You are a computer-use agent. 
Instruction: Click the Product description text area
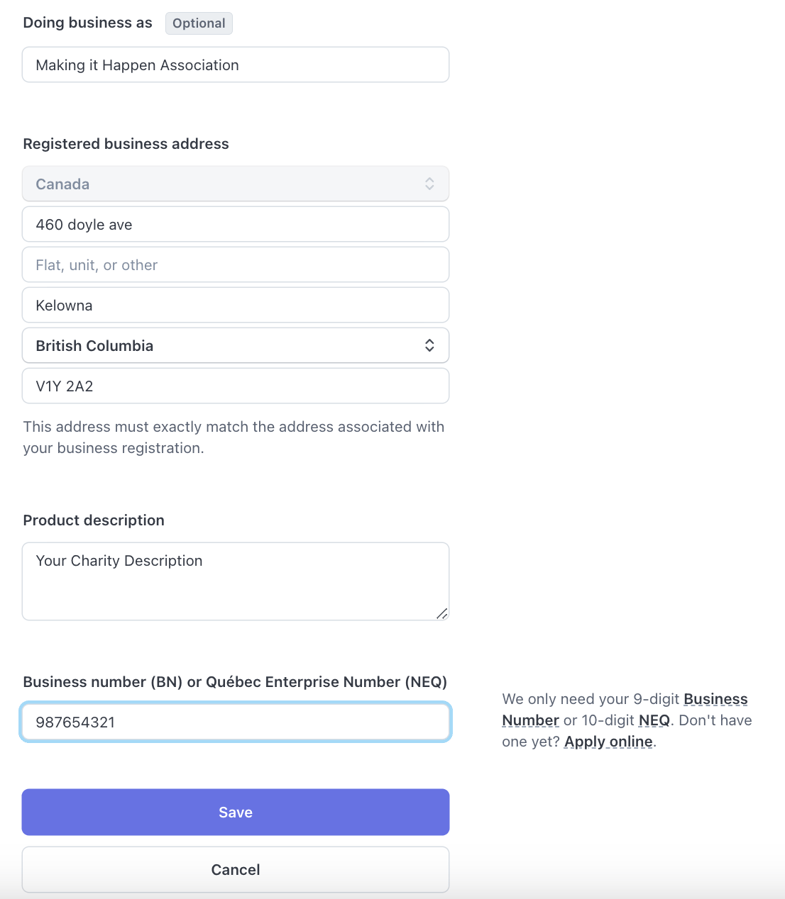(235, 580)
